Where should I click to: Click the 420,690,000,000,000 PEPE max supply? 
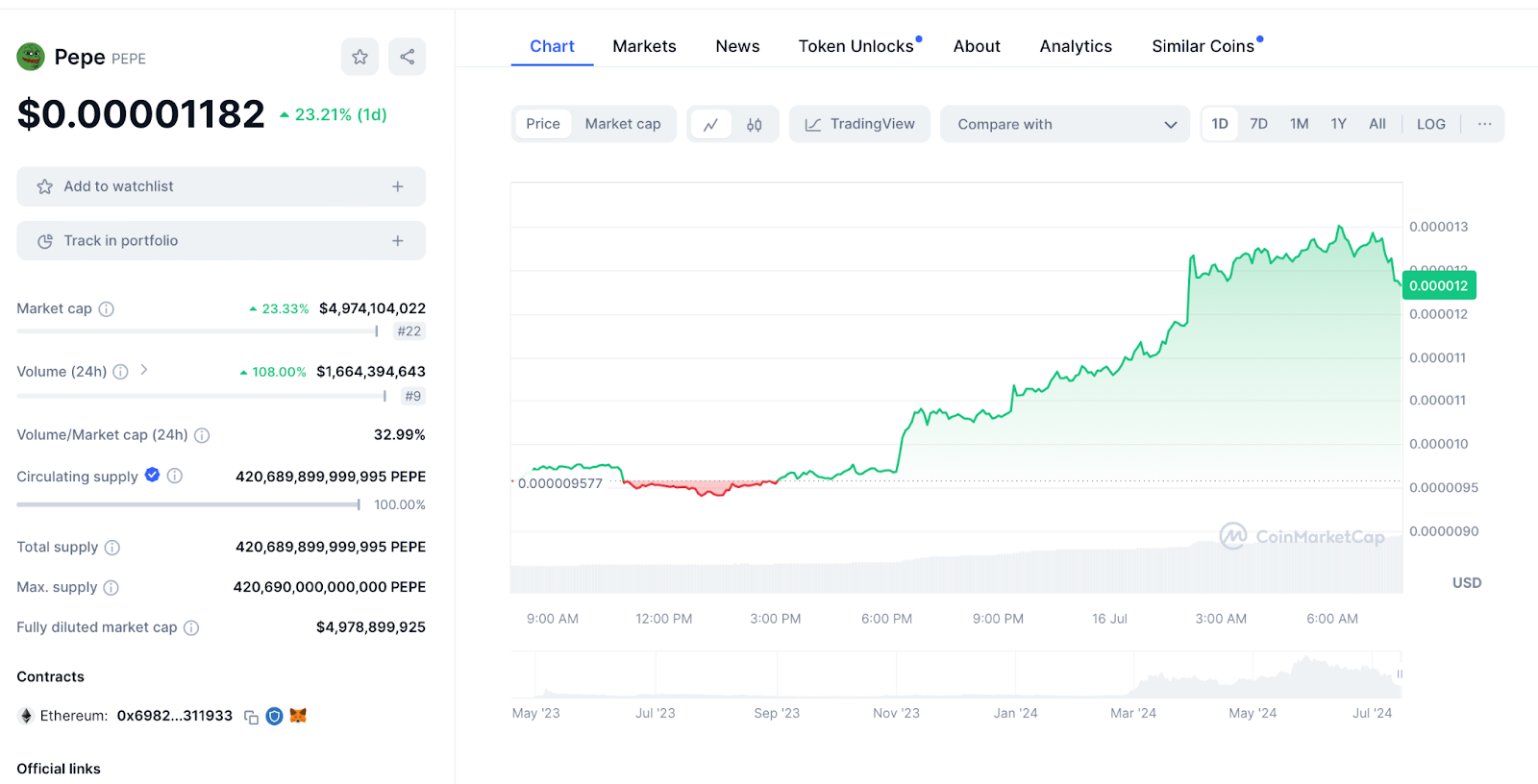click(x=330, y=587)
